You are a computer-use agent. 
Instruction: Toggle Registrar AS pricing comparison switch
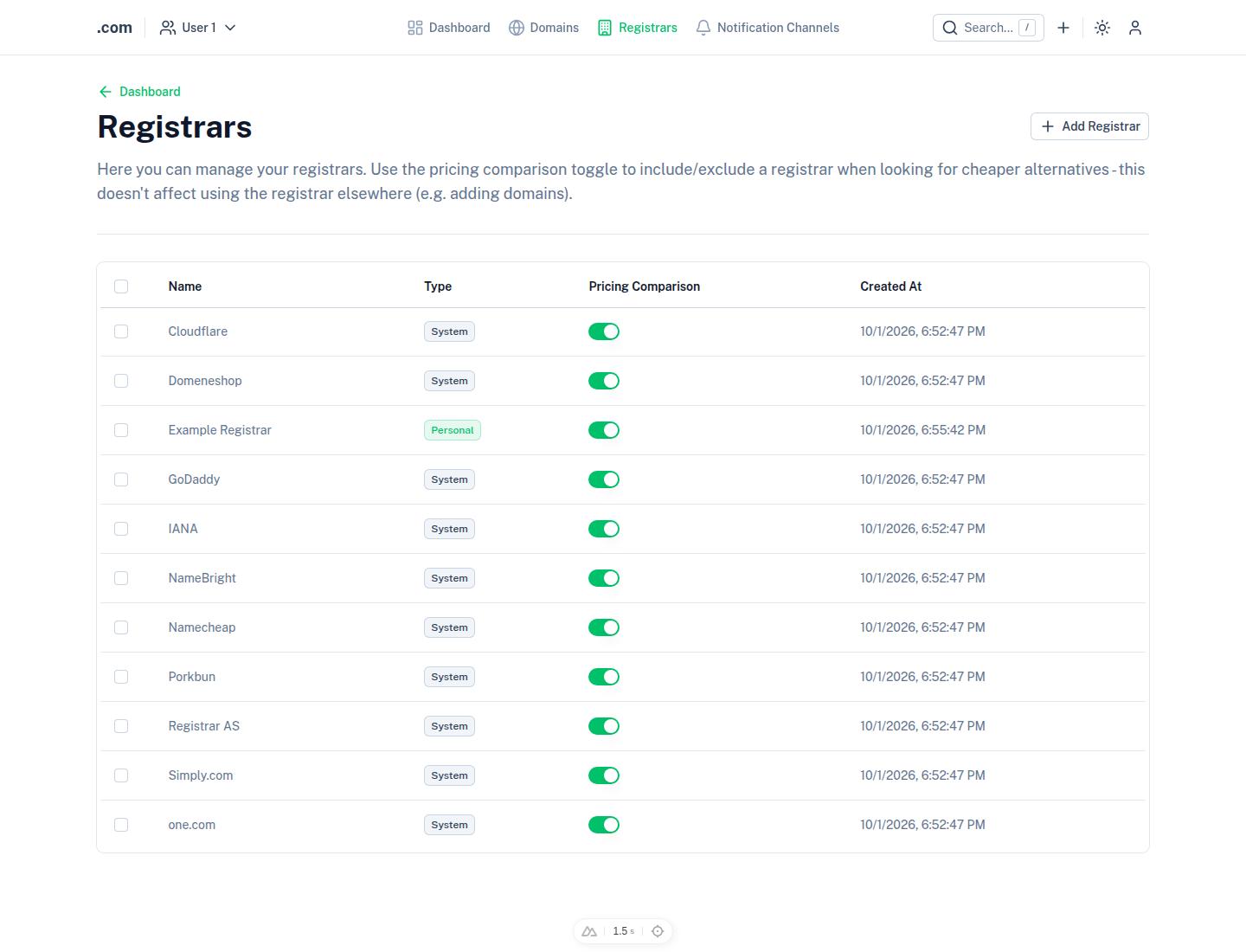pyautogui.click(x=604, y=726)
